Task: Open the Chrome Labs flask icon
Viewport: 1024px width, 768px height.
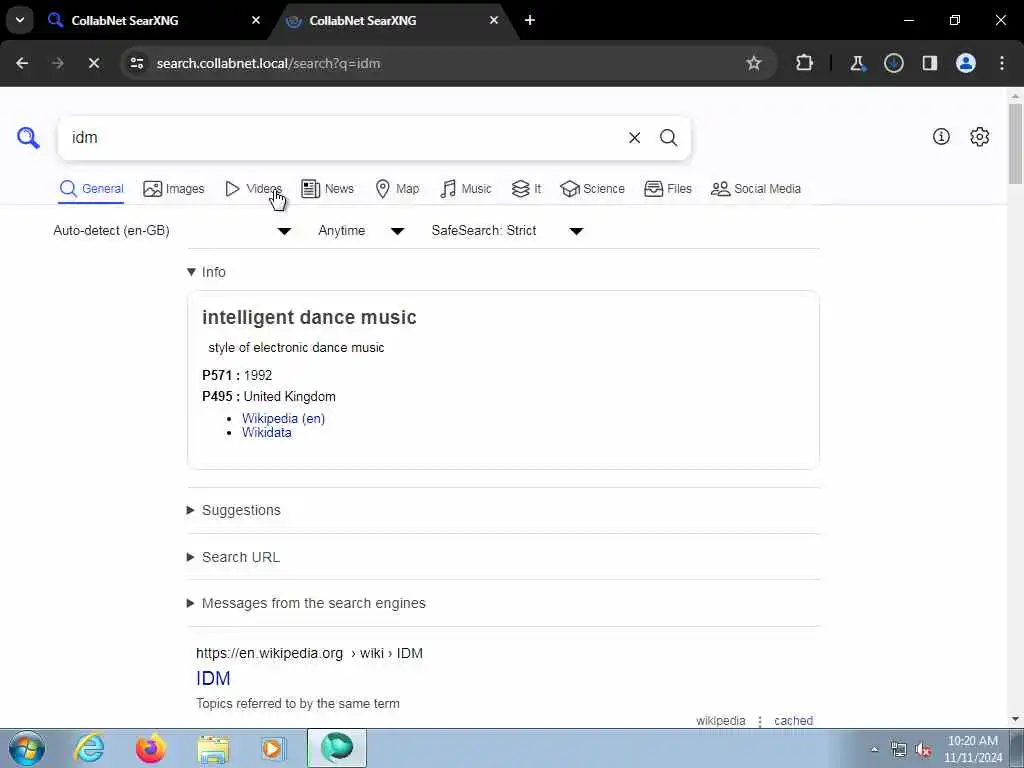Action: [857, 63]
